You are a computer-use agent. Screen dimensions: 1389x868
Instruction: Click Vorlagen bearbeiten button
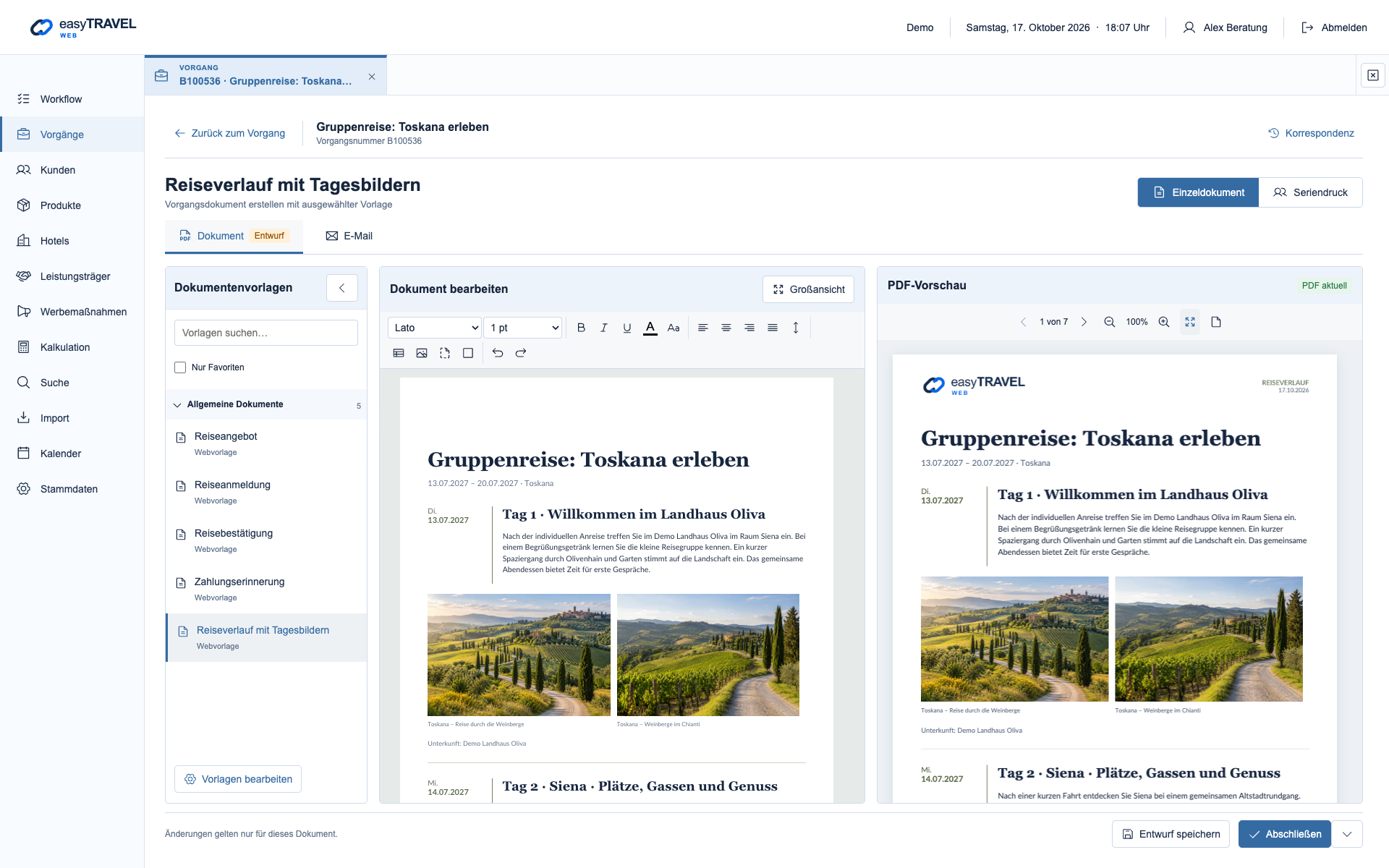point(238,779)
